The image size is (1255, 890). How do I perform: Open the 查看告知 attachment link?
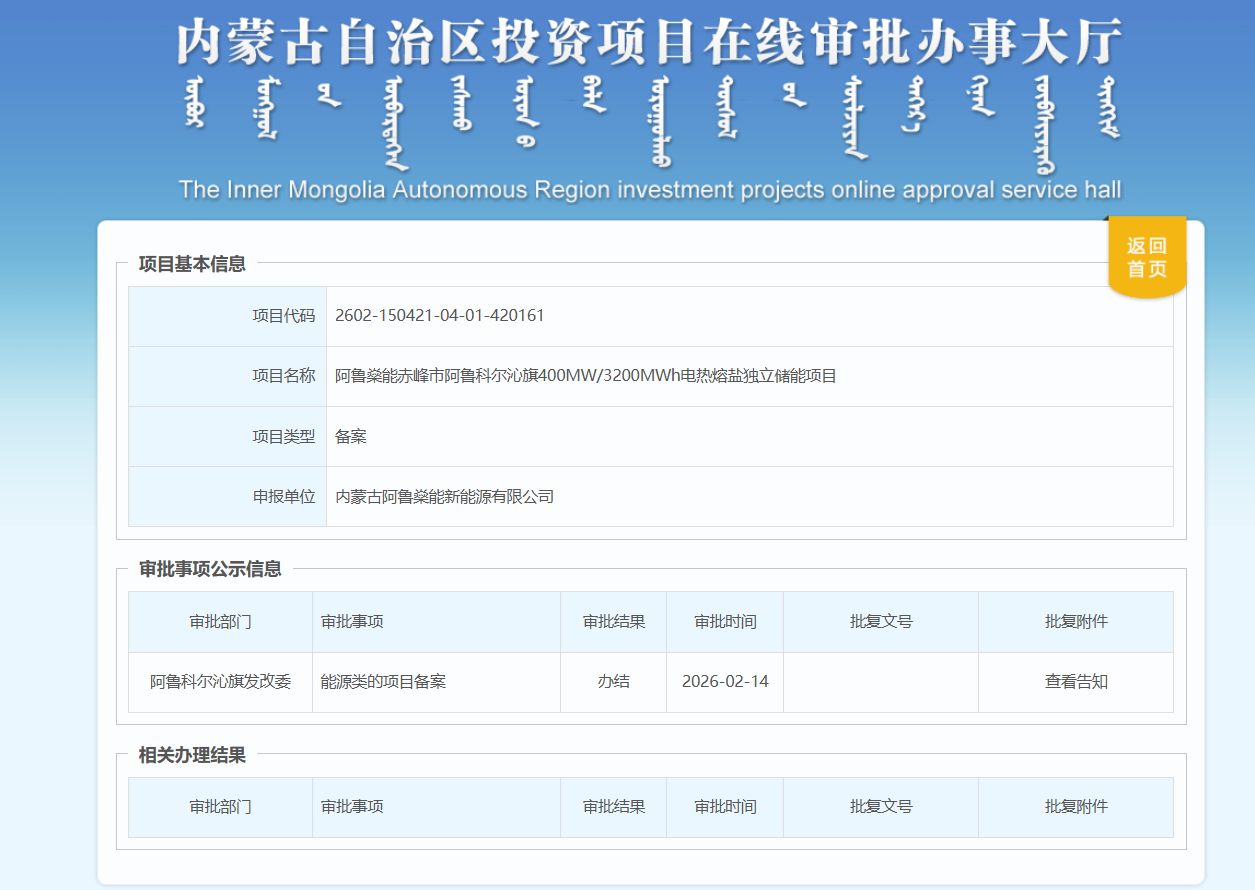(x=1076, y=682)
